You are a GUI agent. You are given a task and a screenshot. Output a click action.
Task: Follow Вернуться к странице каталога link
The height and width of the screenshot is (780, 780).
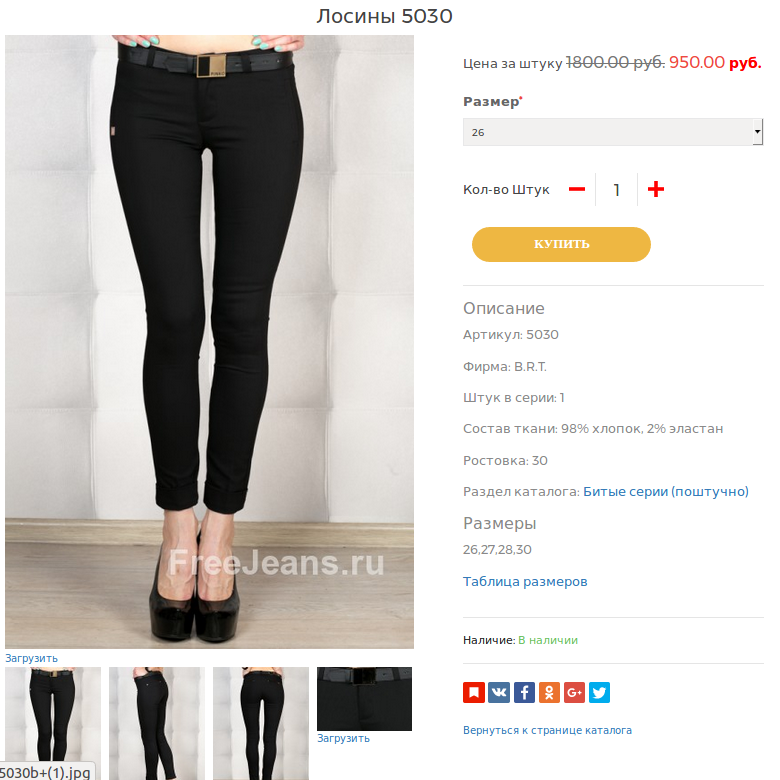[547, 730]
